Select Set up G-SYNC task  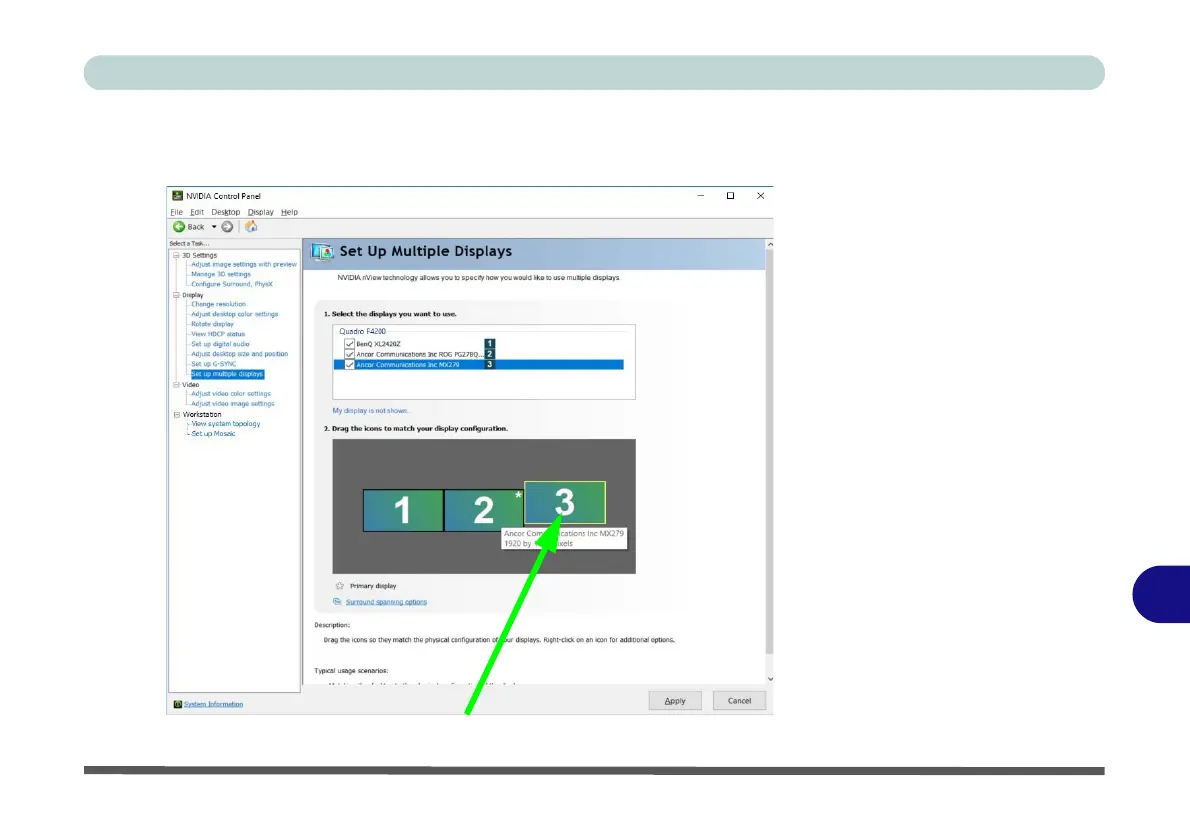click(x=213, y=364)
